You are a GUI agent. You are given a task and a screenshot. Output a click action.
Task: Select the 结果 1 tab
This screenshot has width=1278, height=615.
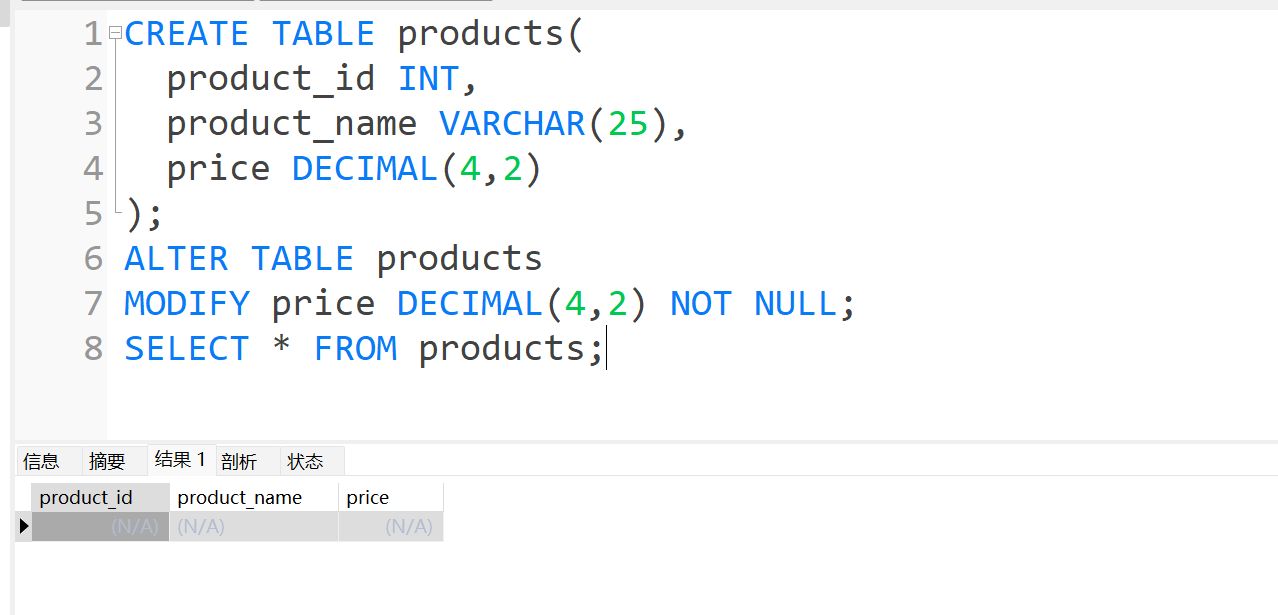click(180, 460)
